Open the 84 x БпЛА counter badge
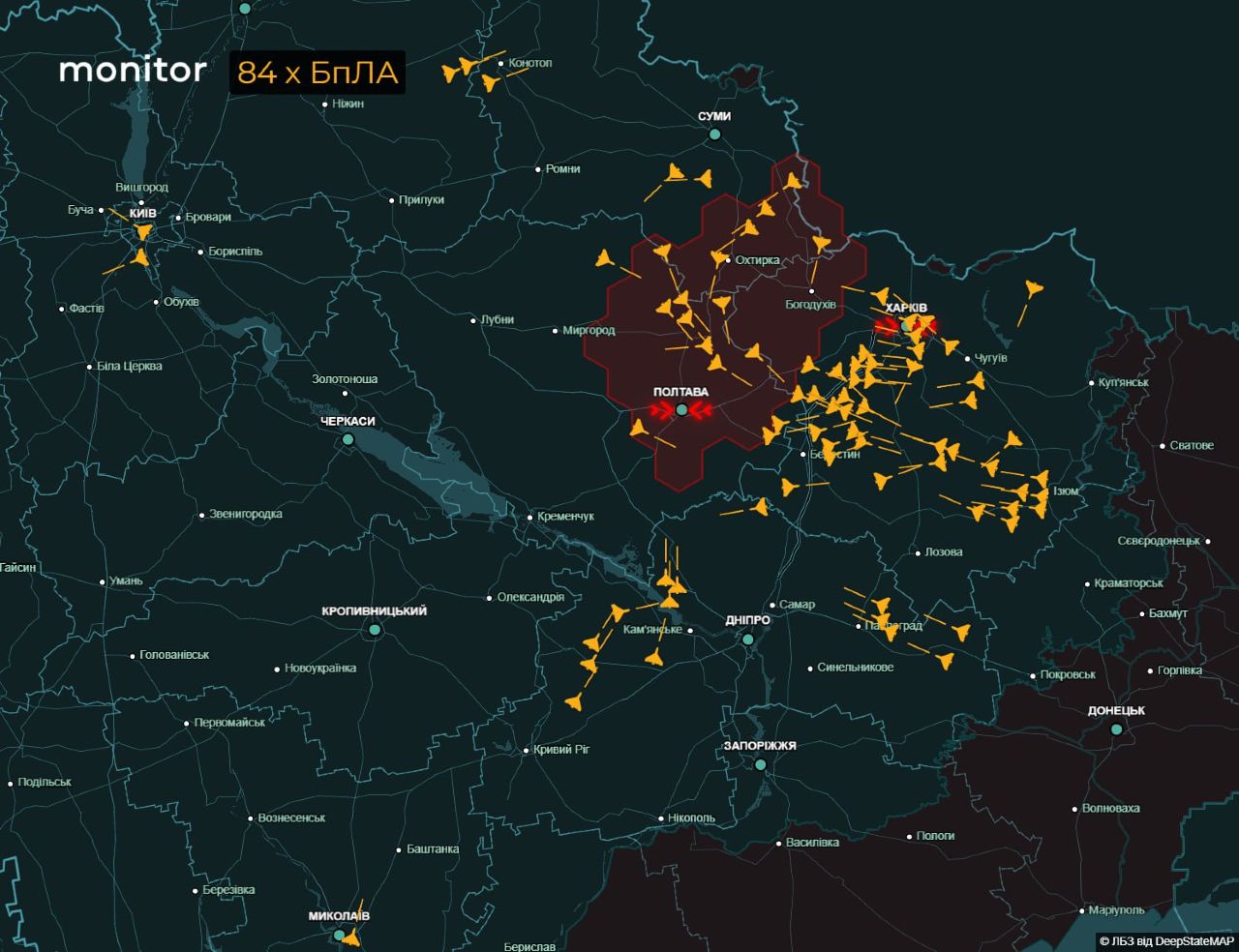1239x952 pixels. [x=317, y=73]
